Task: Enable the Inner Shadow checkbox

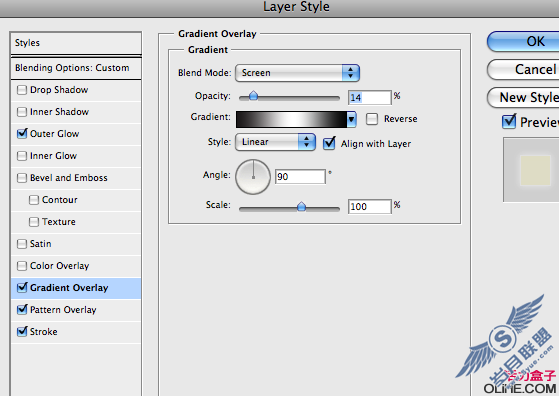Action: click(22, 112)
